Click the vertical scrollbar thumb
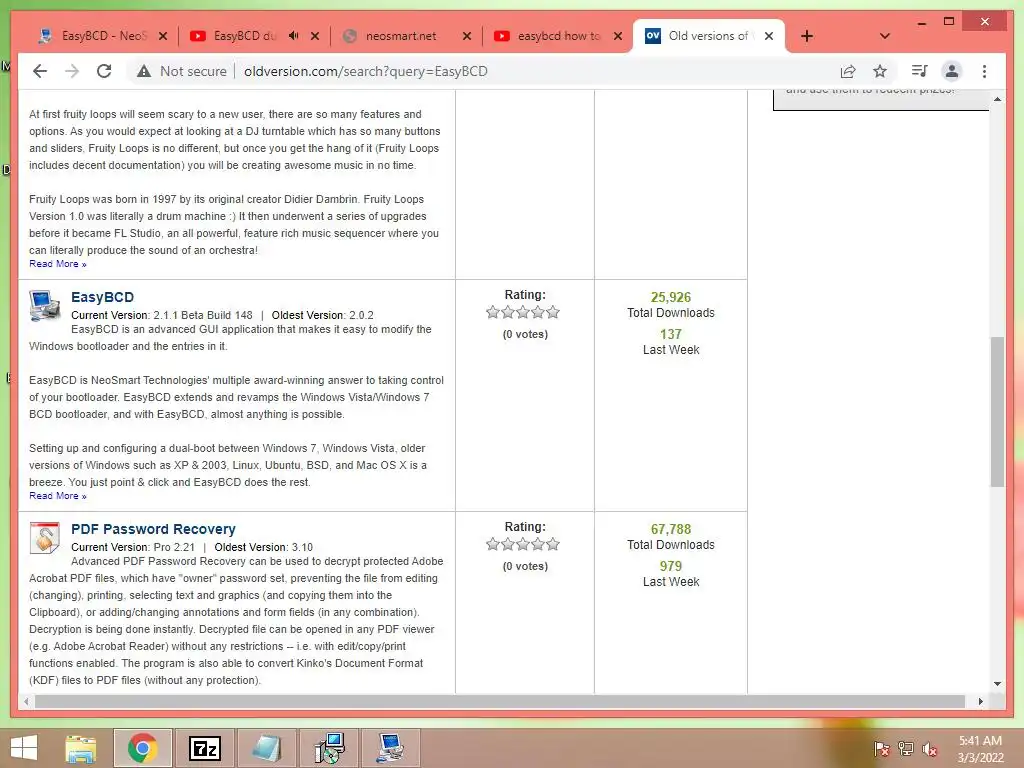This screenshot has height=768, width=1024. pyautogui.click(x=997, y=411)
